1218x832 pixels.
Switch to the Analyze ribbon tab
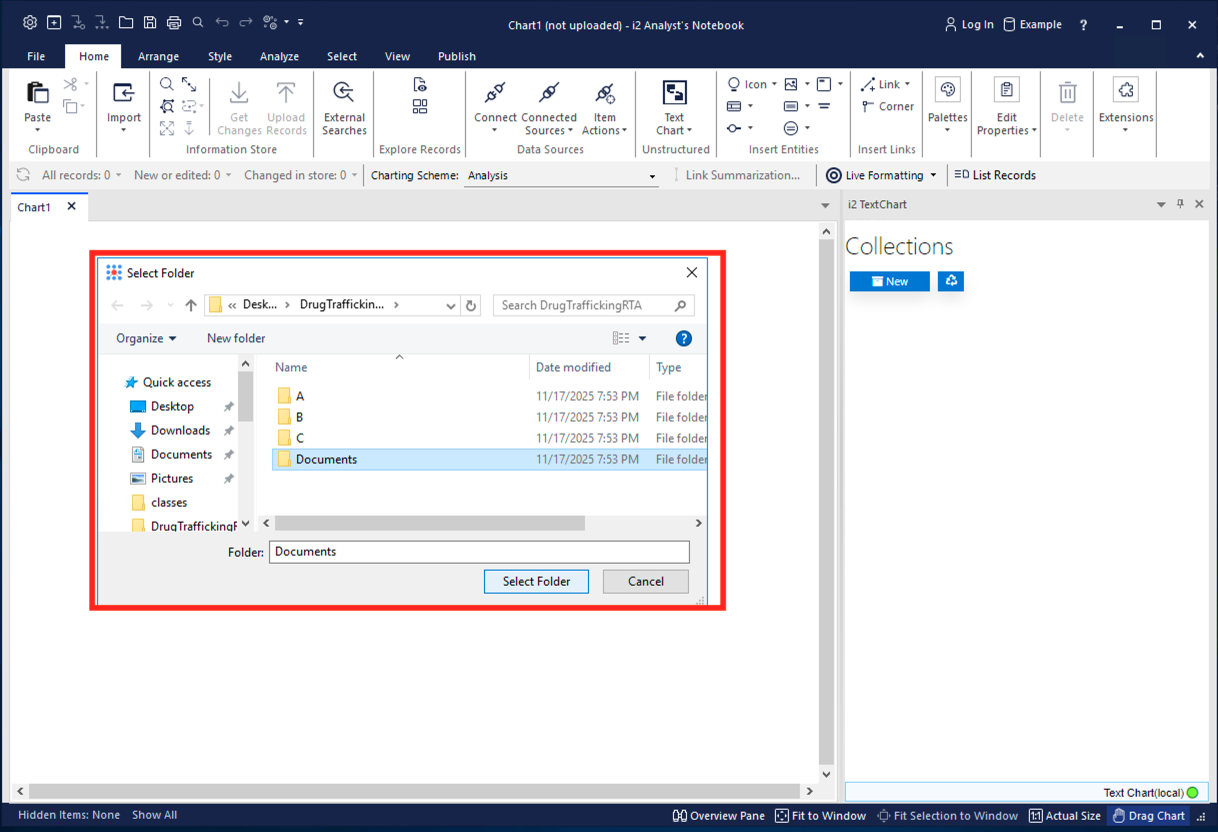pos(280,57)
